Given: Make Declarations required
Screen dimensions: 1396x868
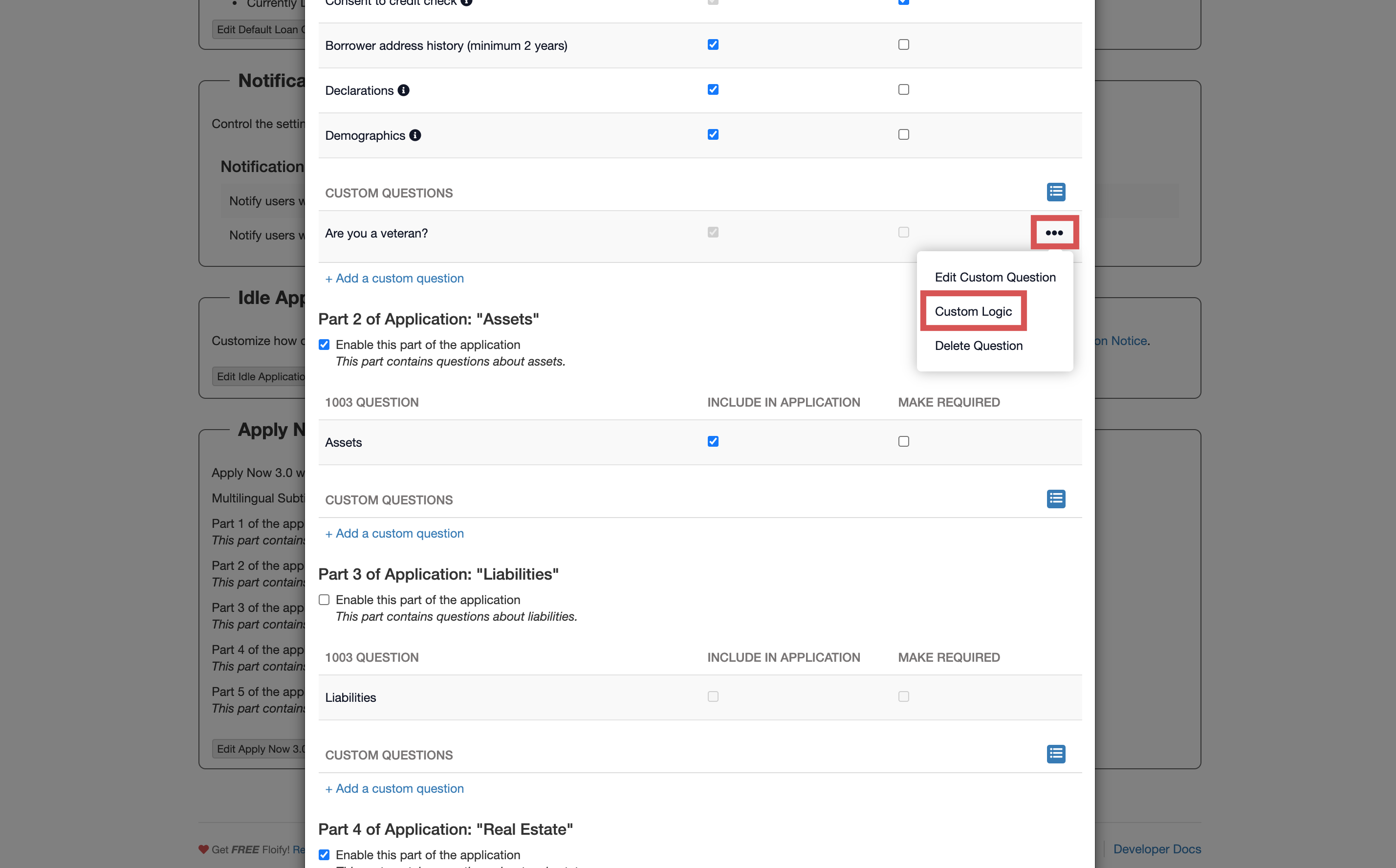Looking at the screenshot, I should coord(903,89).
